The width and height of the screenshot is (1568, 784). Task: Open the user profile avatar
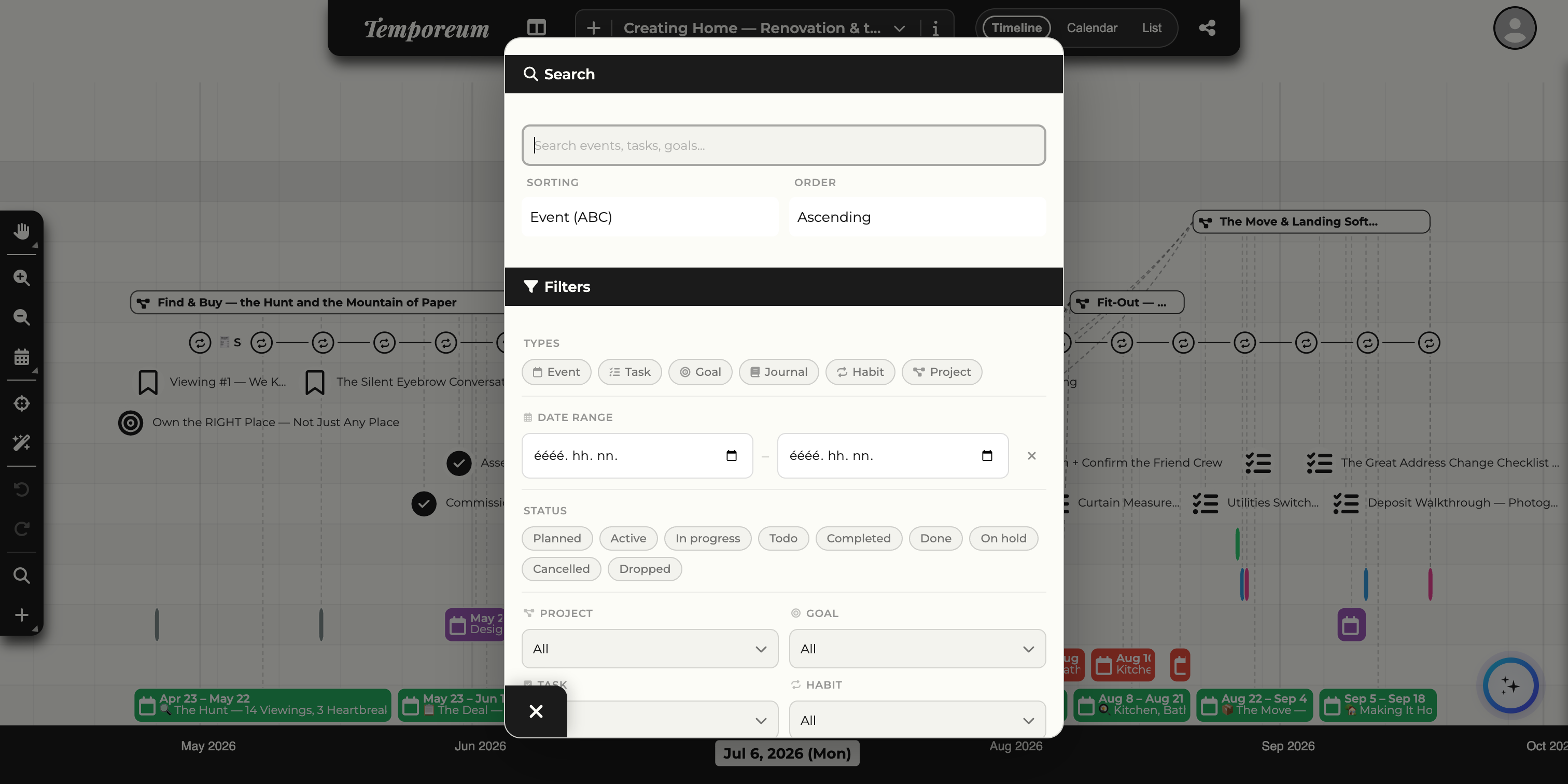tap(1515, 28)
